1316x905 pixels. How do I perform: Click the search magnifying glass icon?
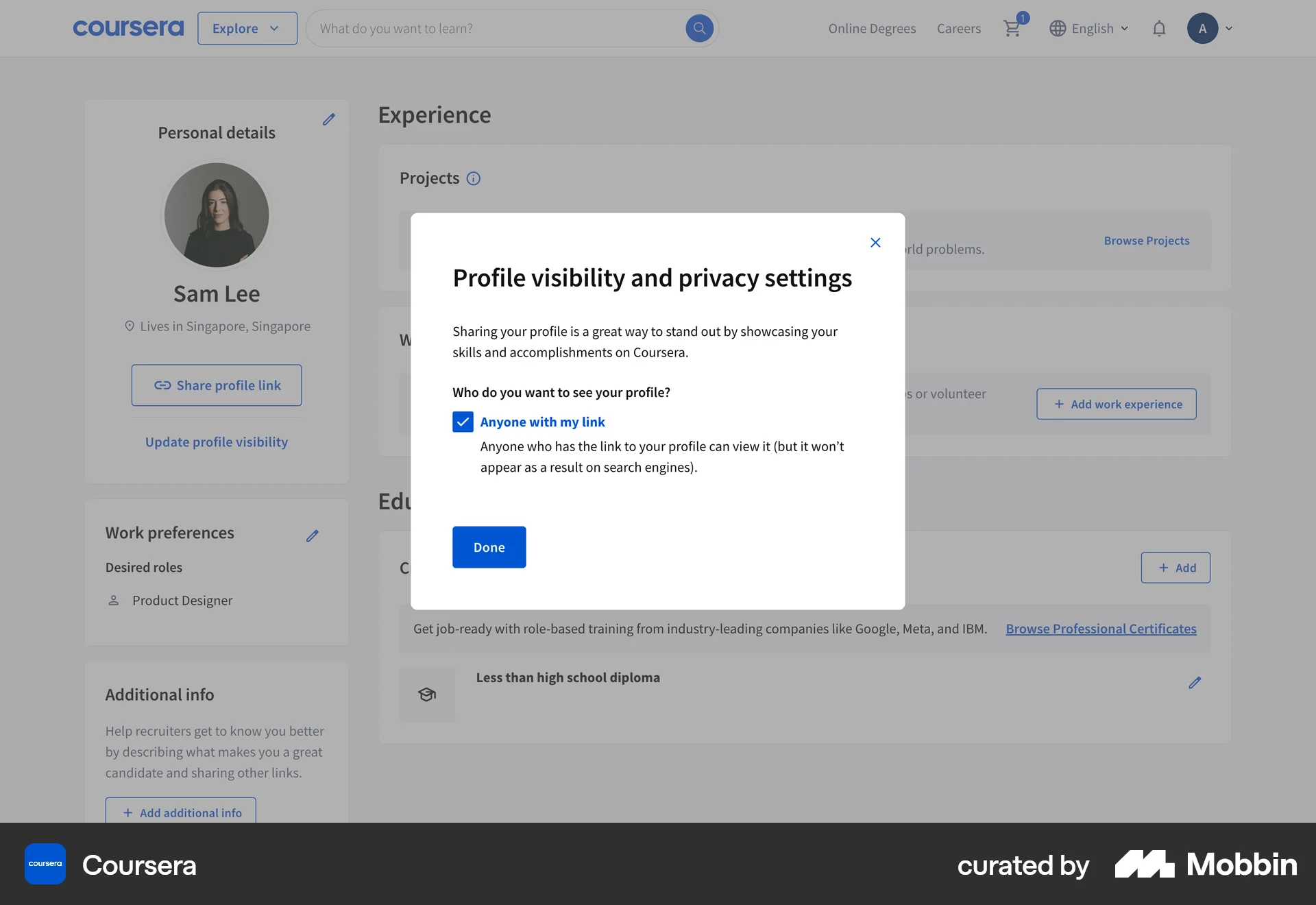click(699, 28)
